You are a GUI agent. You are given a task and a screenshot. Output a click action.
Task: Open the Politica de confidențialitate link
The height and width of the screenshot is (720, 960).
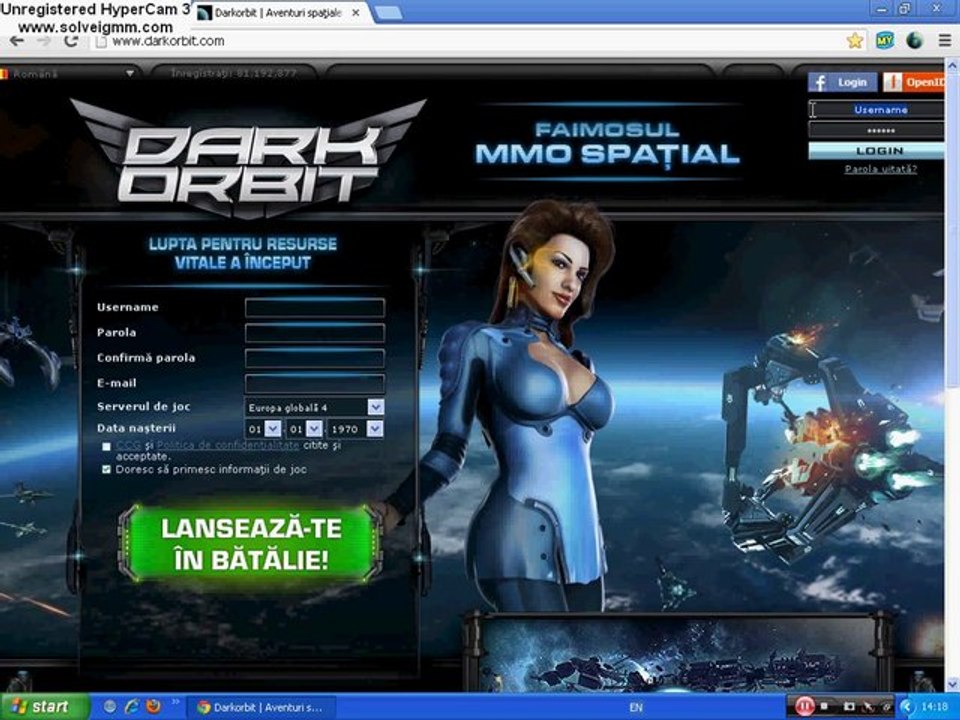[x=228, y=446]
